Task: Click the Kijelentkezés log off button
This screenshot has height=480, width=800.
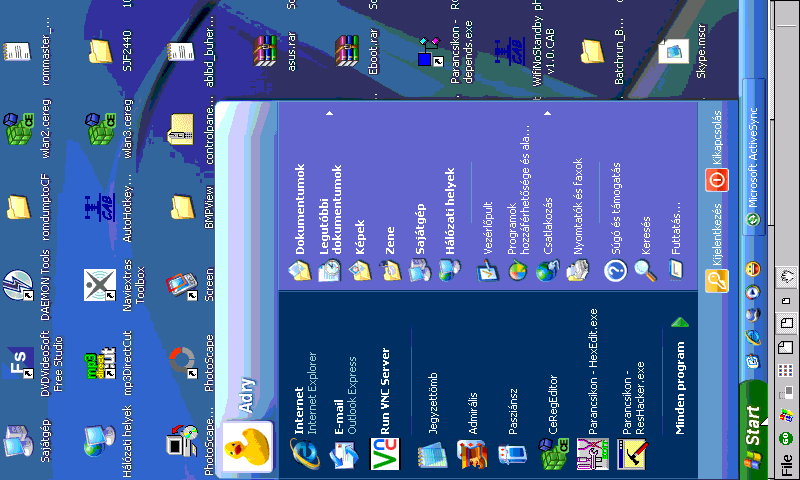Action: point(717,248)
